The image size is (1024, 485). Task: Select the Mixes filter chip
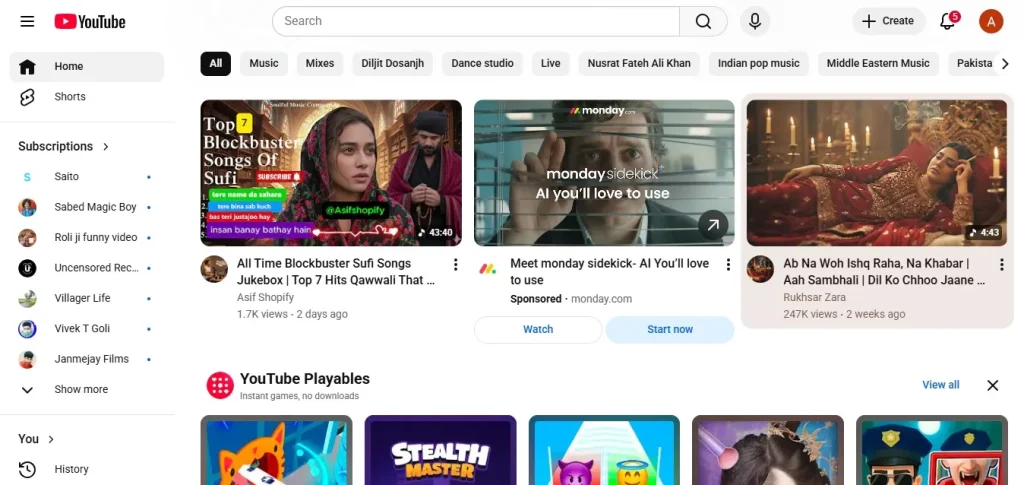point(320,63)
